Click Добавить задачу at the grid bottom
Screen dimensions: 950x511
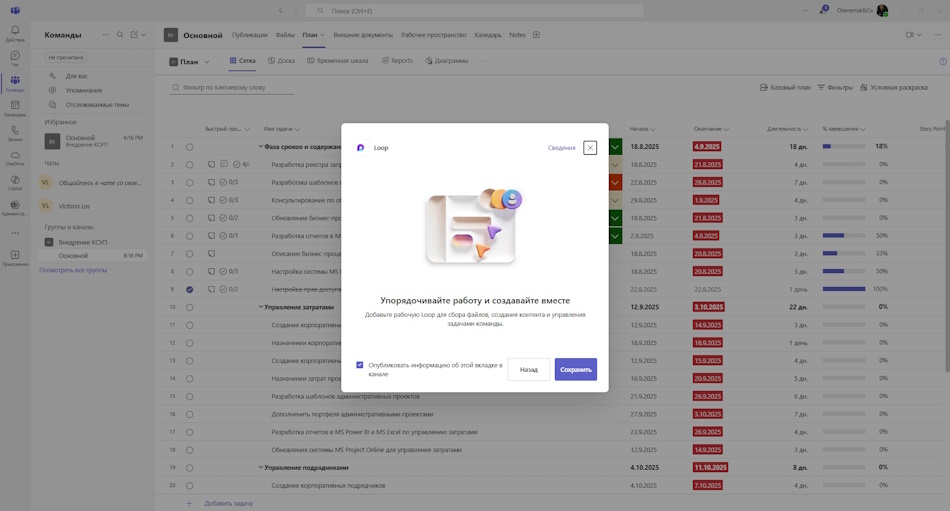tap(228, 503)
